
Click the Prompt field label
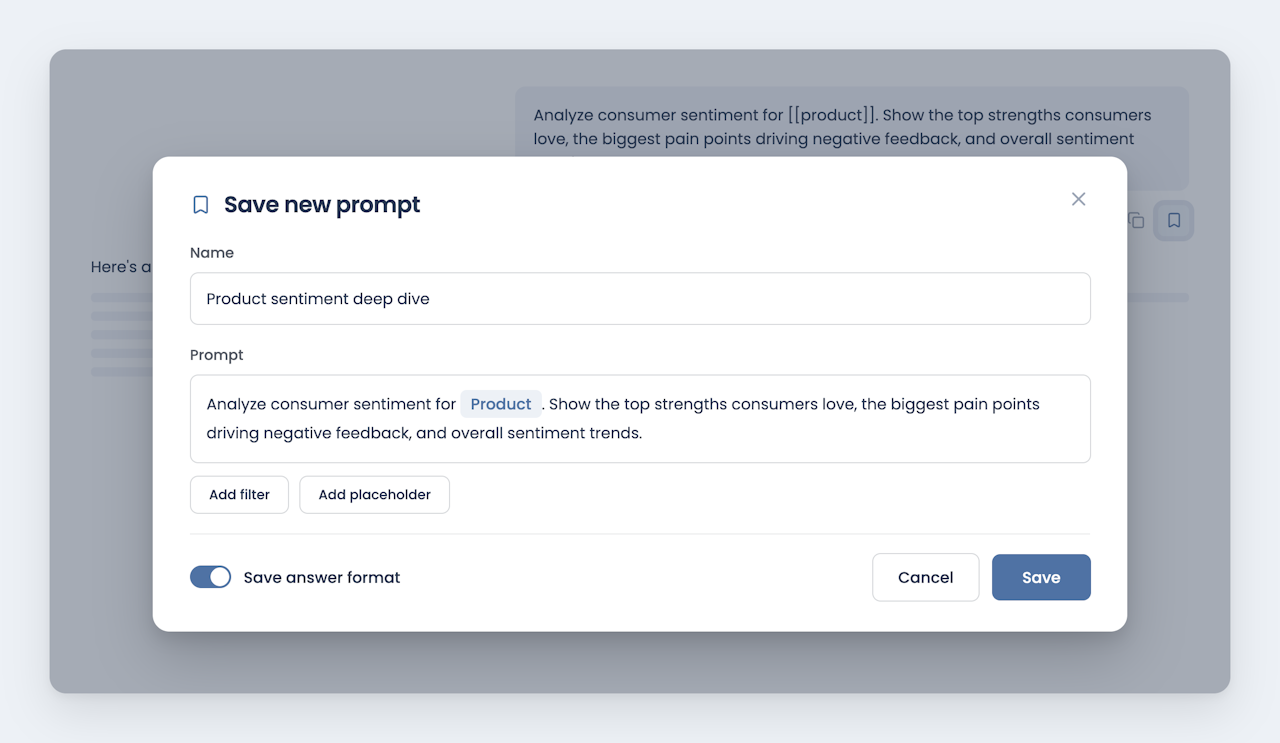pyautogui.click(x=217, y=355)
